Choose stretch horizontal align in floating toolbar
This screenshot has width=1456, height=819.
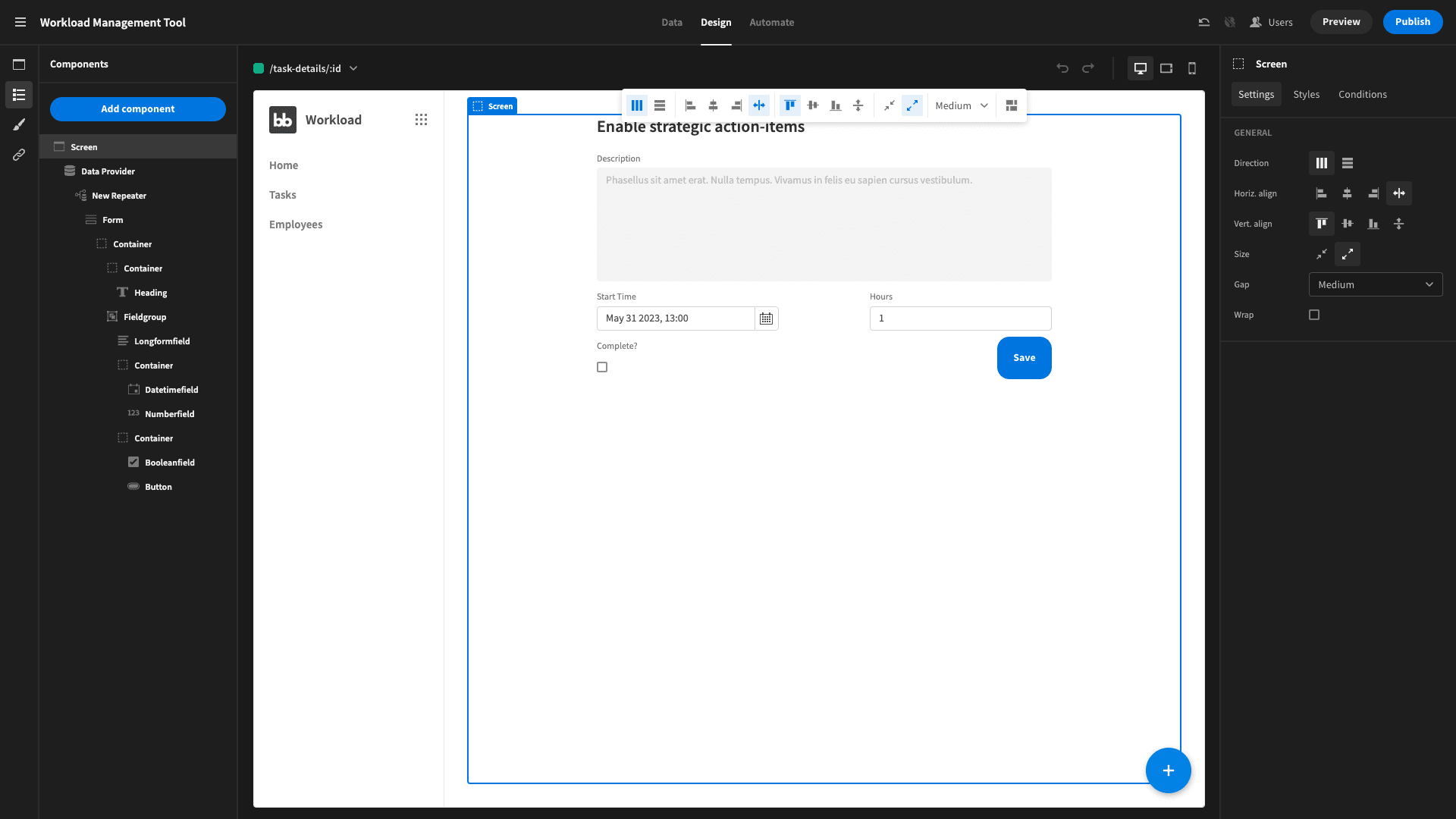(759, 105)
